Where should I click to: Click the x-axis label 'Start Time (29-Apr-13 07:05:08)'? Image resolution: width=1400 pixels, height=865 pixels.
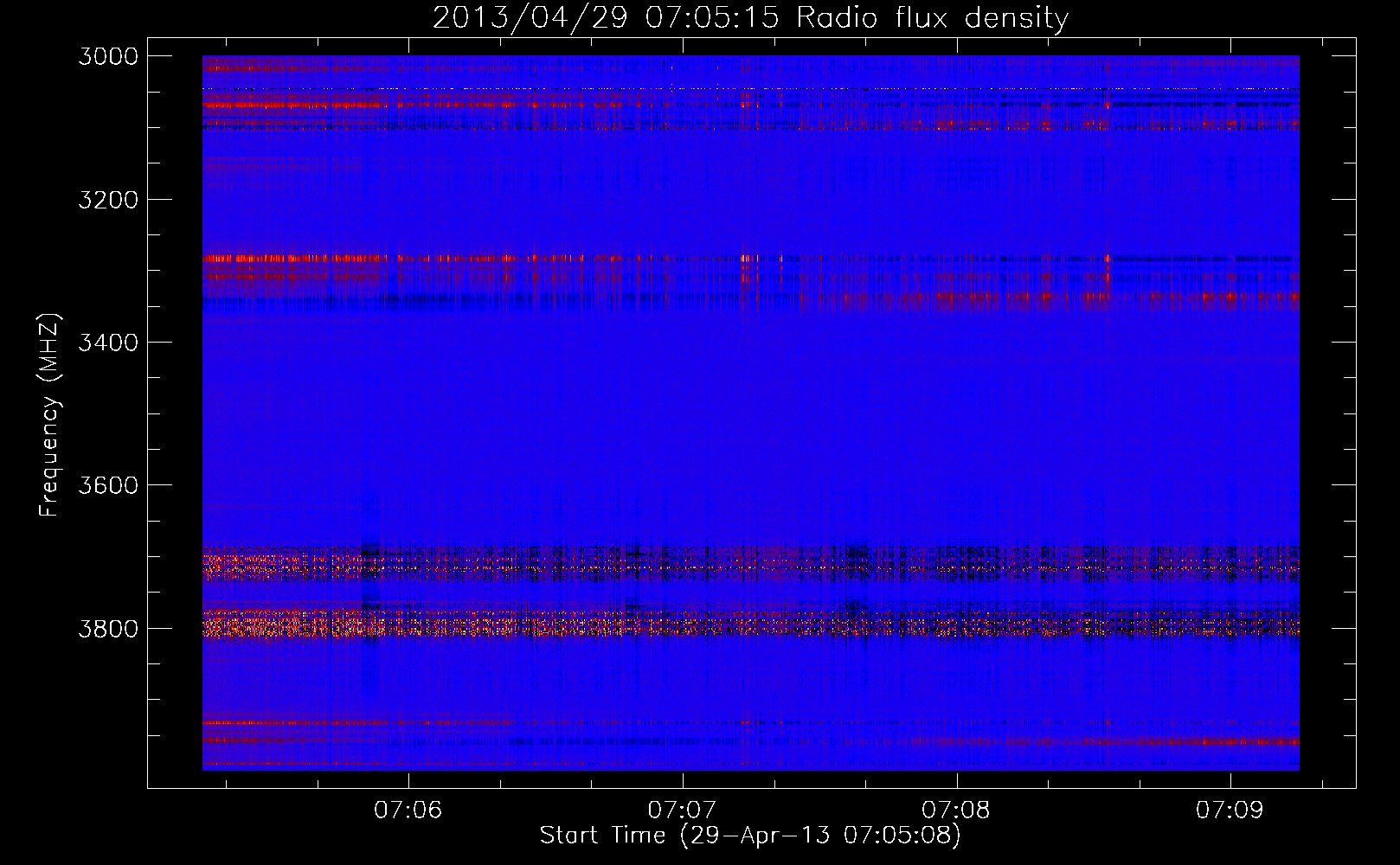click(x=750, y=836)
